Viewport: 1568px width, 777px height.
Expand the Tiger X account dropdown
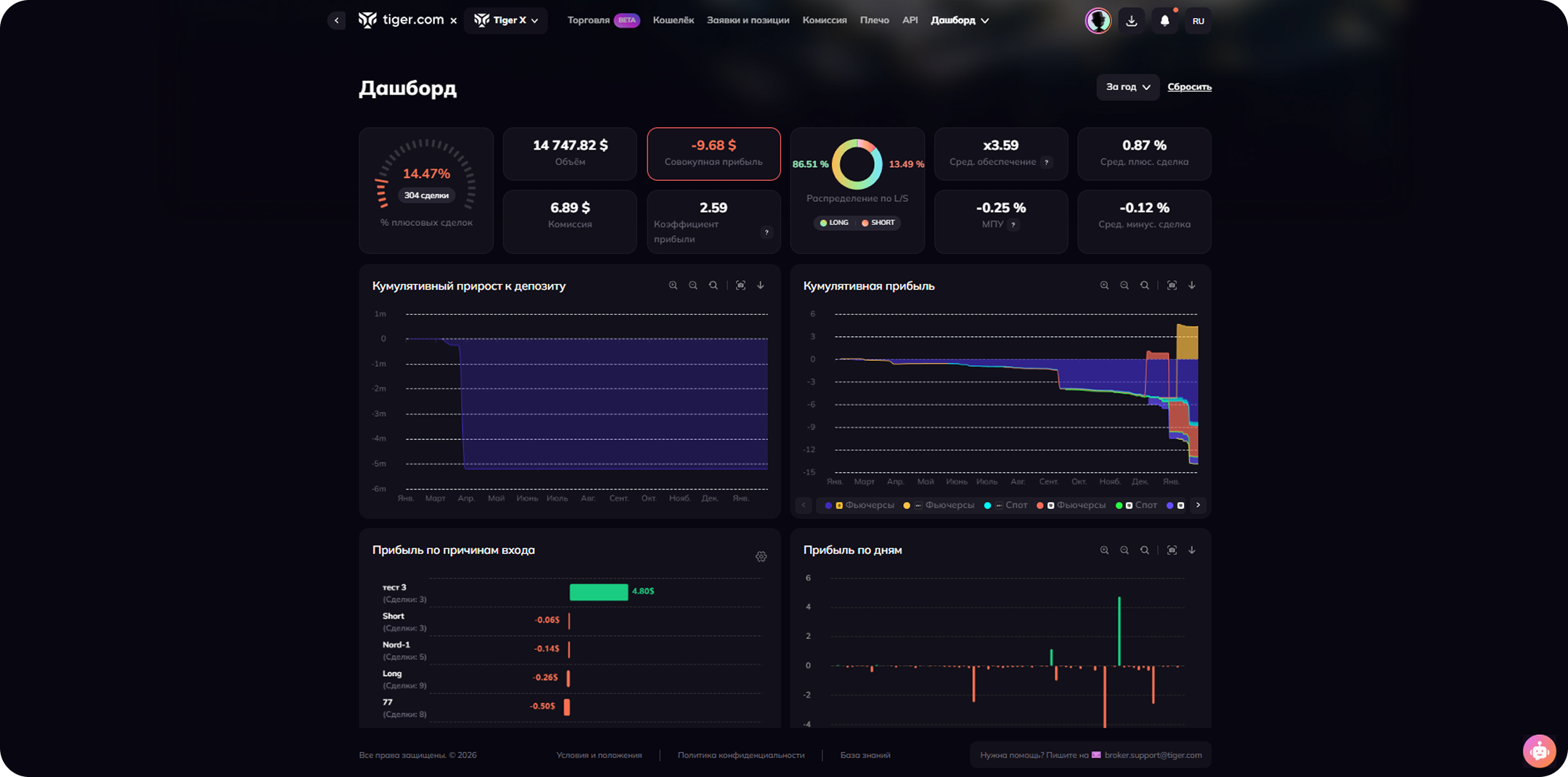click(x=506, y=20)
